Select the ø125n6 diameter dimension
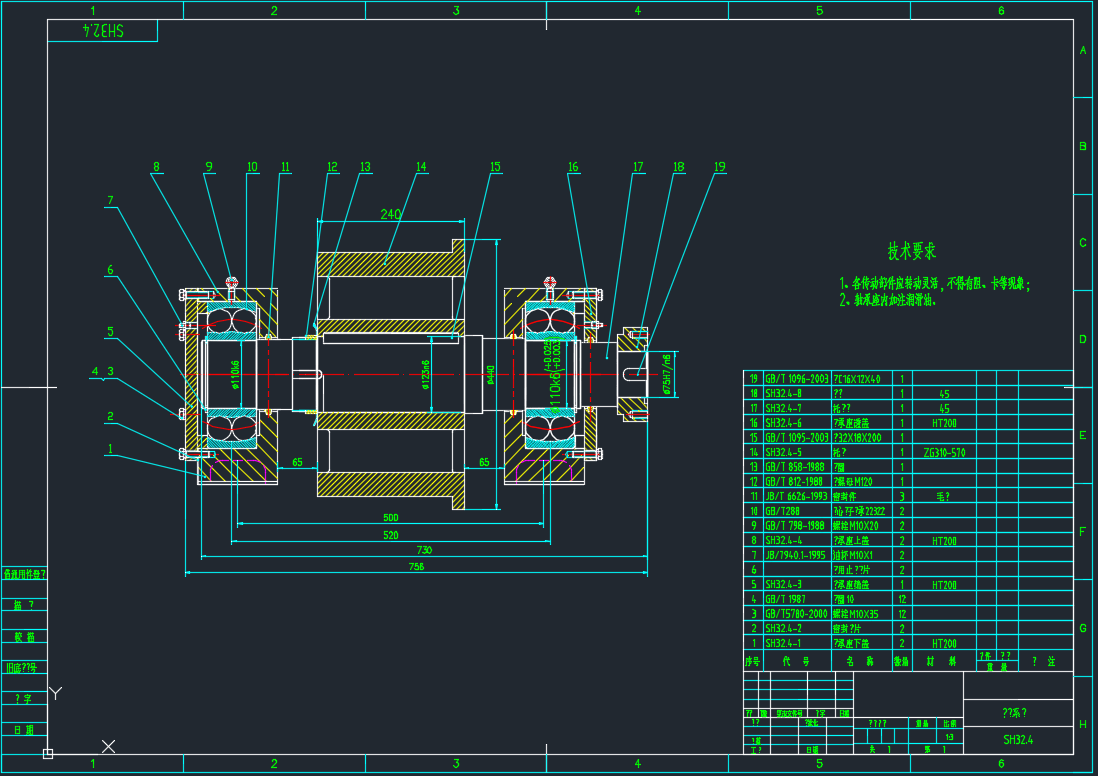1098x777 pixels. point(426,375)
